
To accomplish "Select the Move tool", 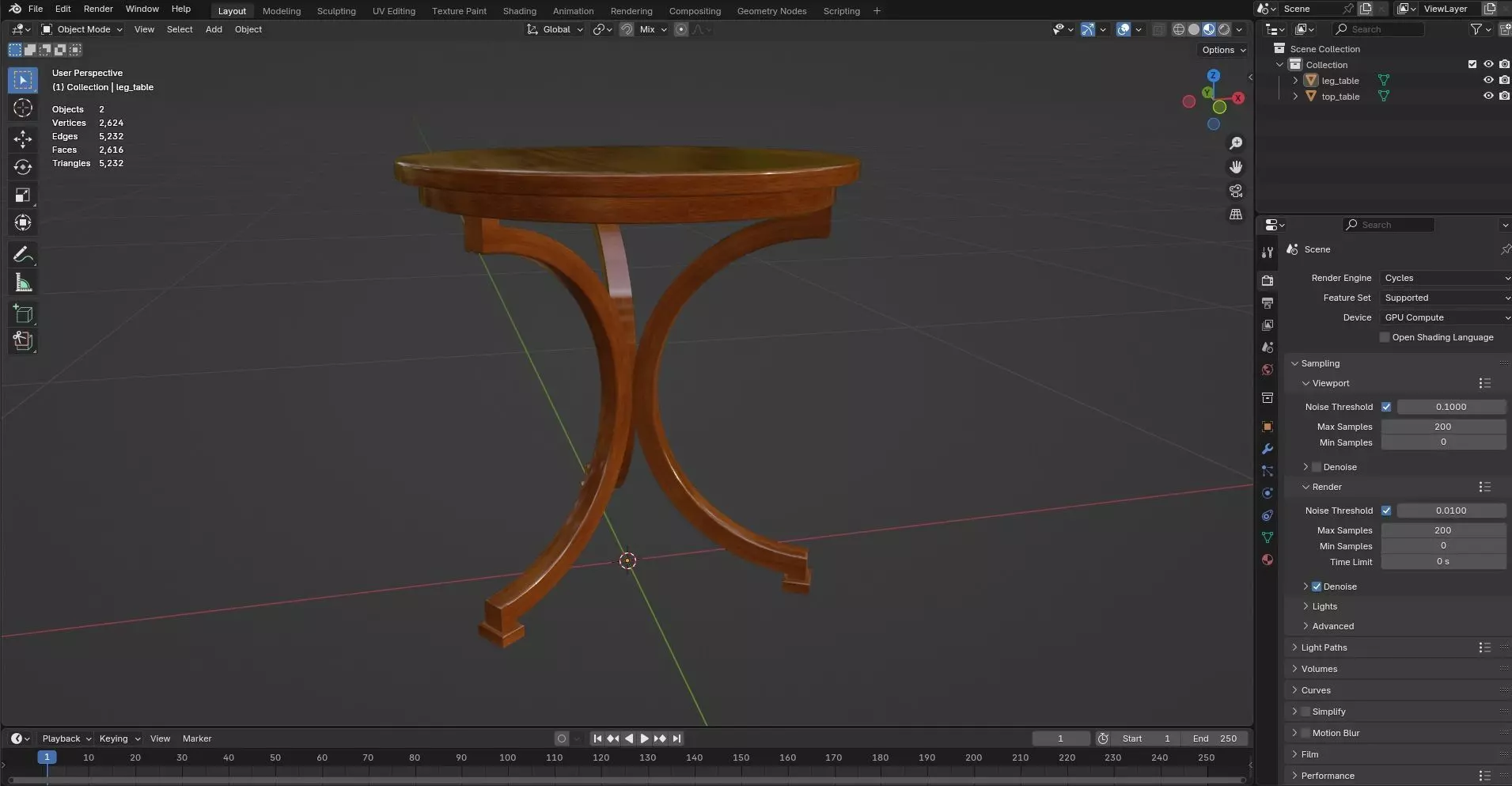I will 23,139.
